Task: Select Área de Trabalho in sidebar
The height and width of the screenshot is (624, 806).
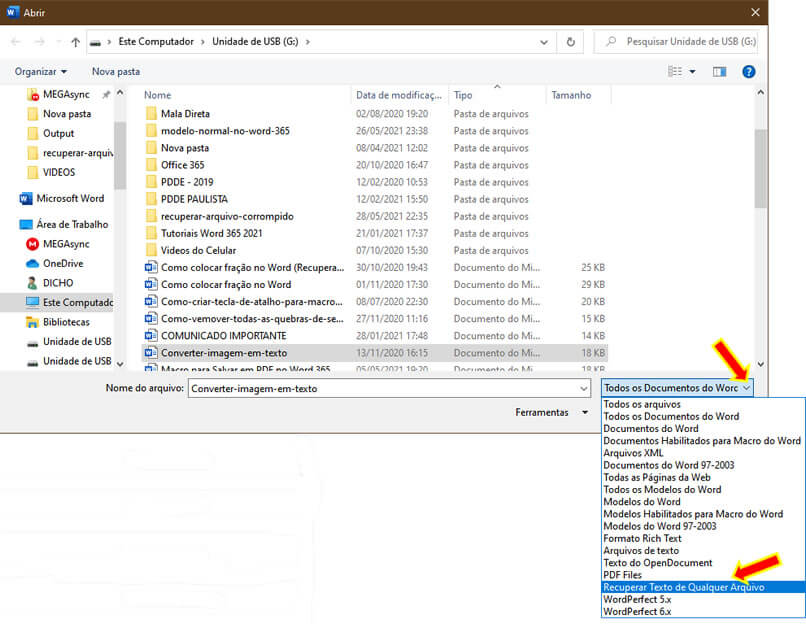Action: [x=64, y=225]
